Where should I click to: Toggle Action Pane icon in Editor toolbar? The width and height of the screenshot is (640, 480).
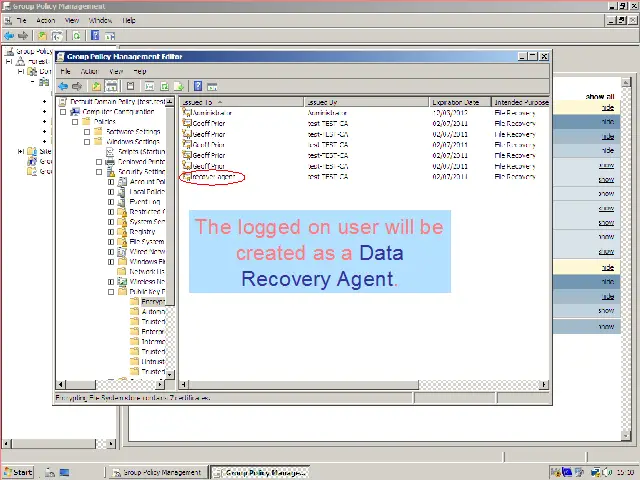212,87
